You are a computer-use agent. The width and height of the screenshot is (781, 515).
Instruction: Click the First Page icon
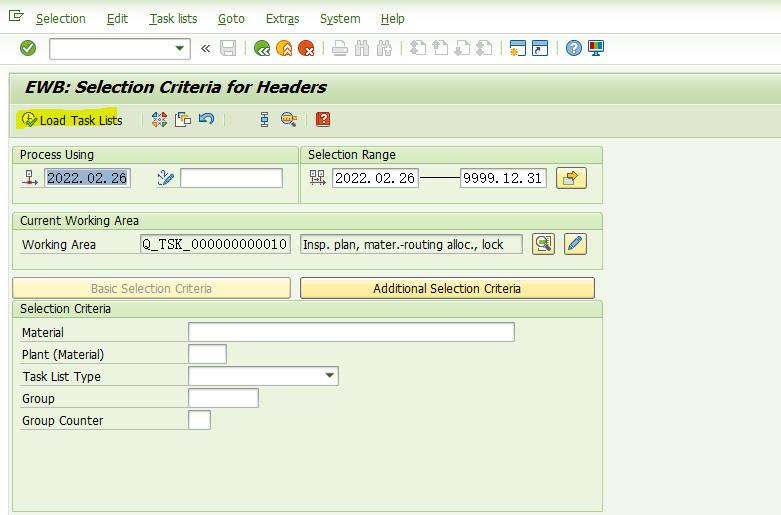coord(417,48)
